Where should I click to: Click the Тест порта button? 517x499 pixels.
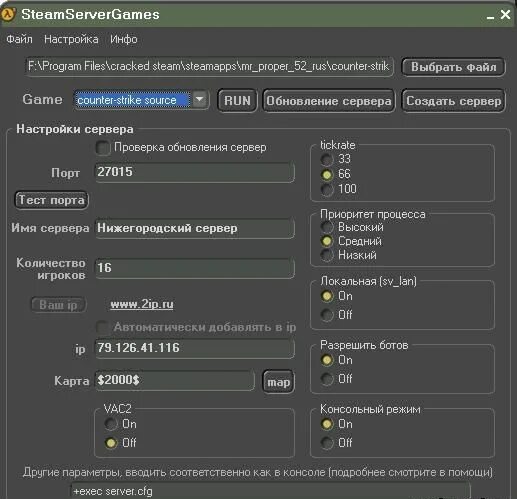tap(51, 200)
